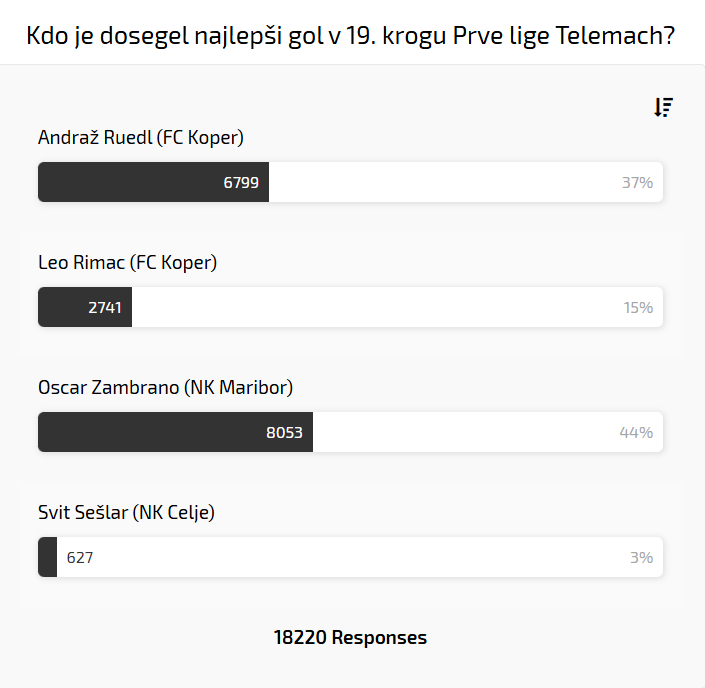Image resolution: width=705 pixels, height=688 pixels.
Task: Click the 18220 Responses total
Action: click(350, 638)
